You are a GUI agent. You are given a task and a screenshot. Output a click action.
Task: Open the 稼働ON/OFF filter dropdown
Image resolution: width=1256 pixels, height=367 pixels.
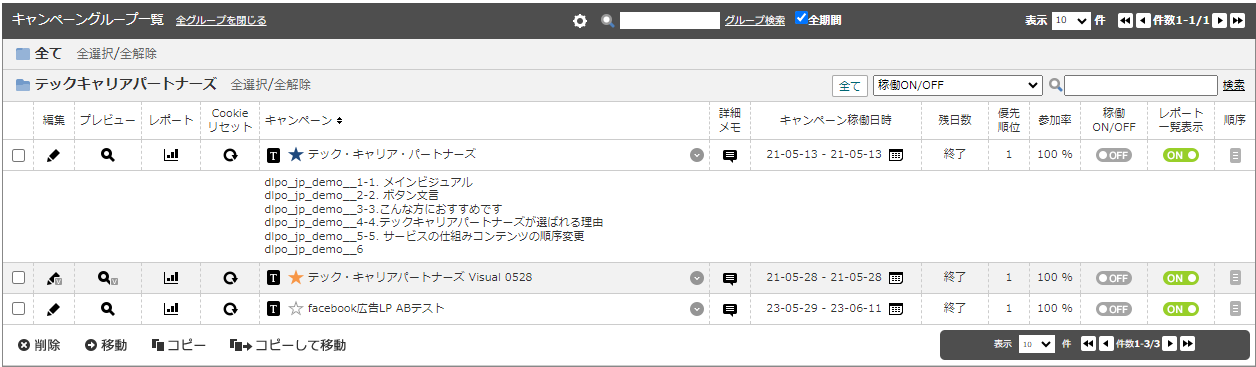957,85
